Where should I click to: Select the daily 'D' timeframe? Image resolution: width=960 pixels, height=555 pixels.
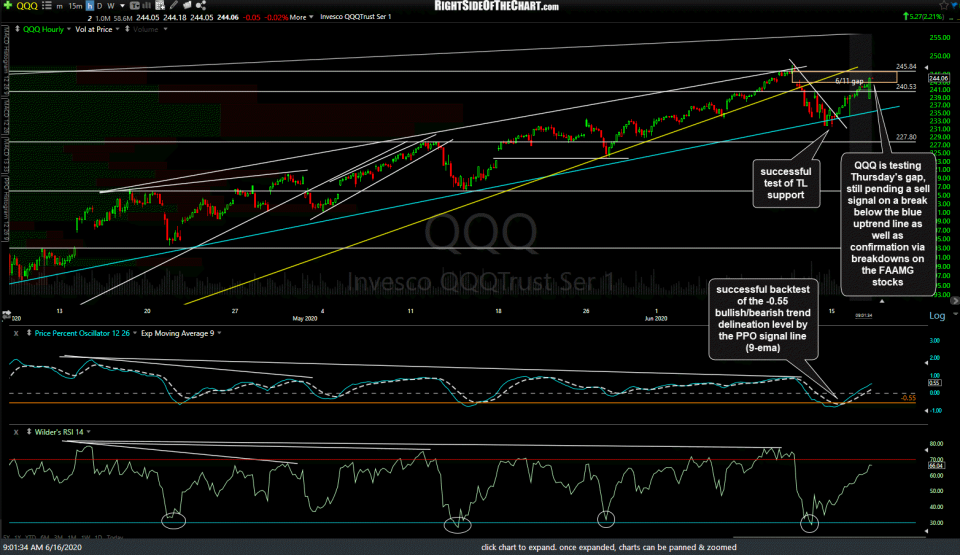coord(100,6)
